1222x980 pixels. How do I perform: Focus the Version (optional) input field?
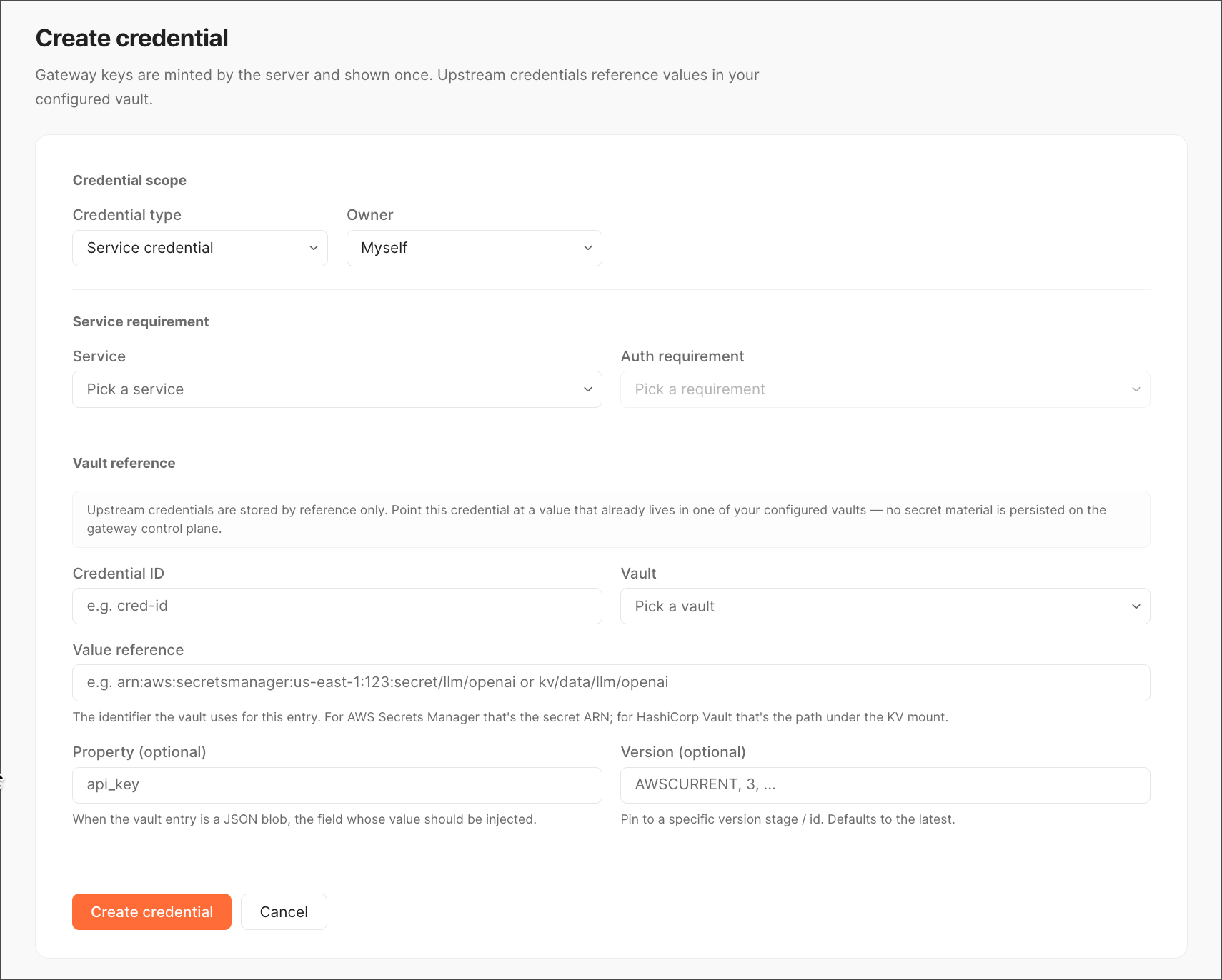click(x=885, y=785)
